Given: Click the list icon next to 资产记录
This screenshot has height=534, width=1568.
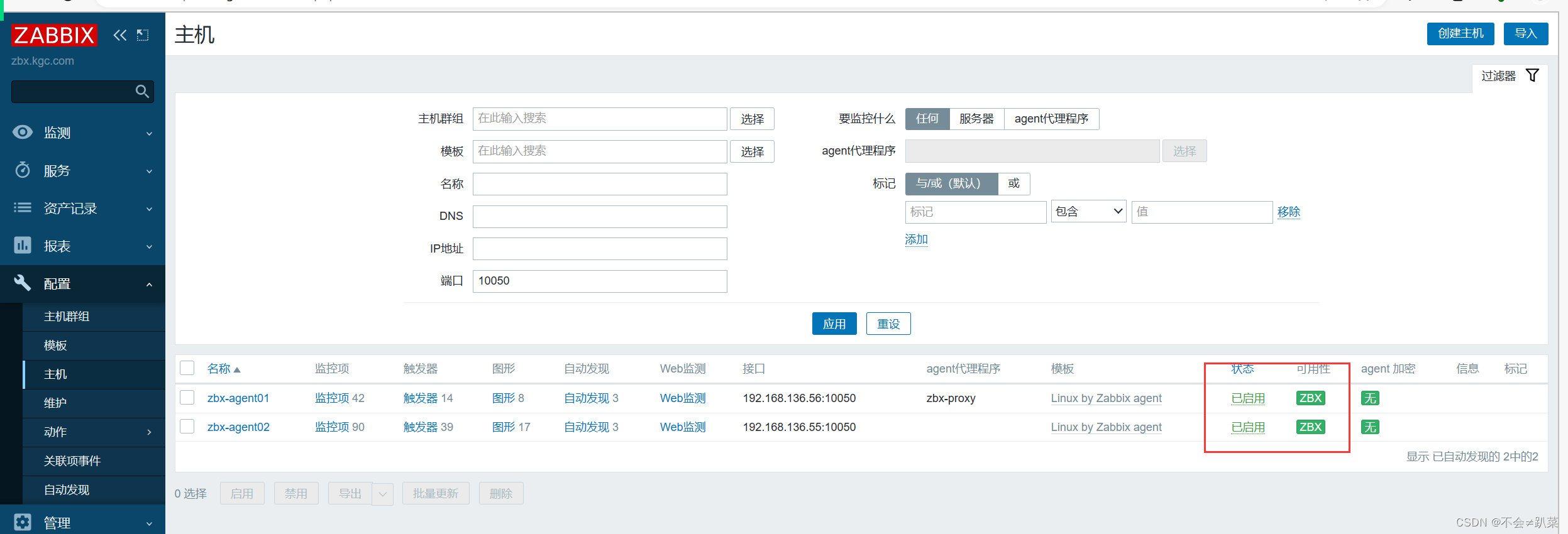Looking at the screenshot, I should point(23,207).
